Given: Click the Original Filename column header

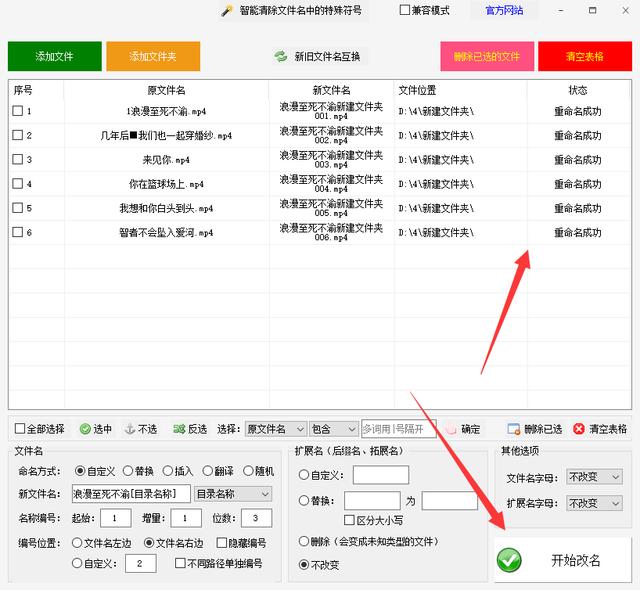Looking at the screenshot, I should [166, 90].
